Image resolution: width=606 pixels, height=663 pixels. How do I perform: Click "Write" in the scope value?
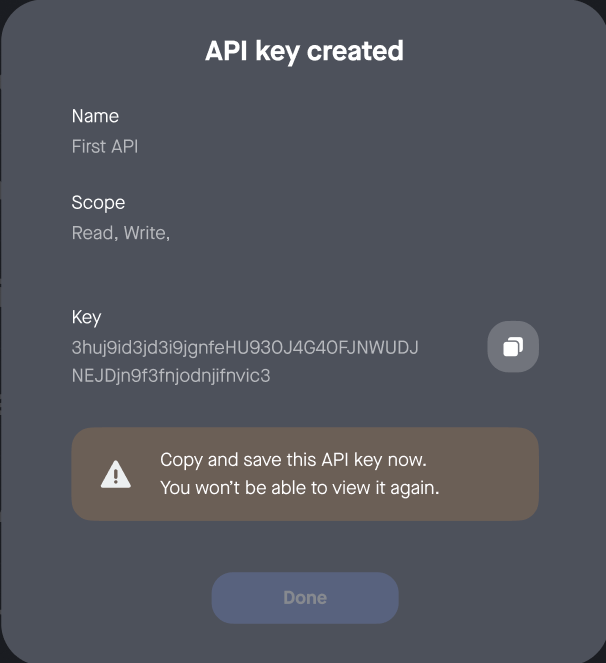tap(145, 234)
